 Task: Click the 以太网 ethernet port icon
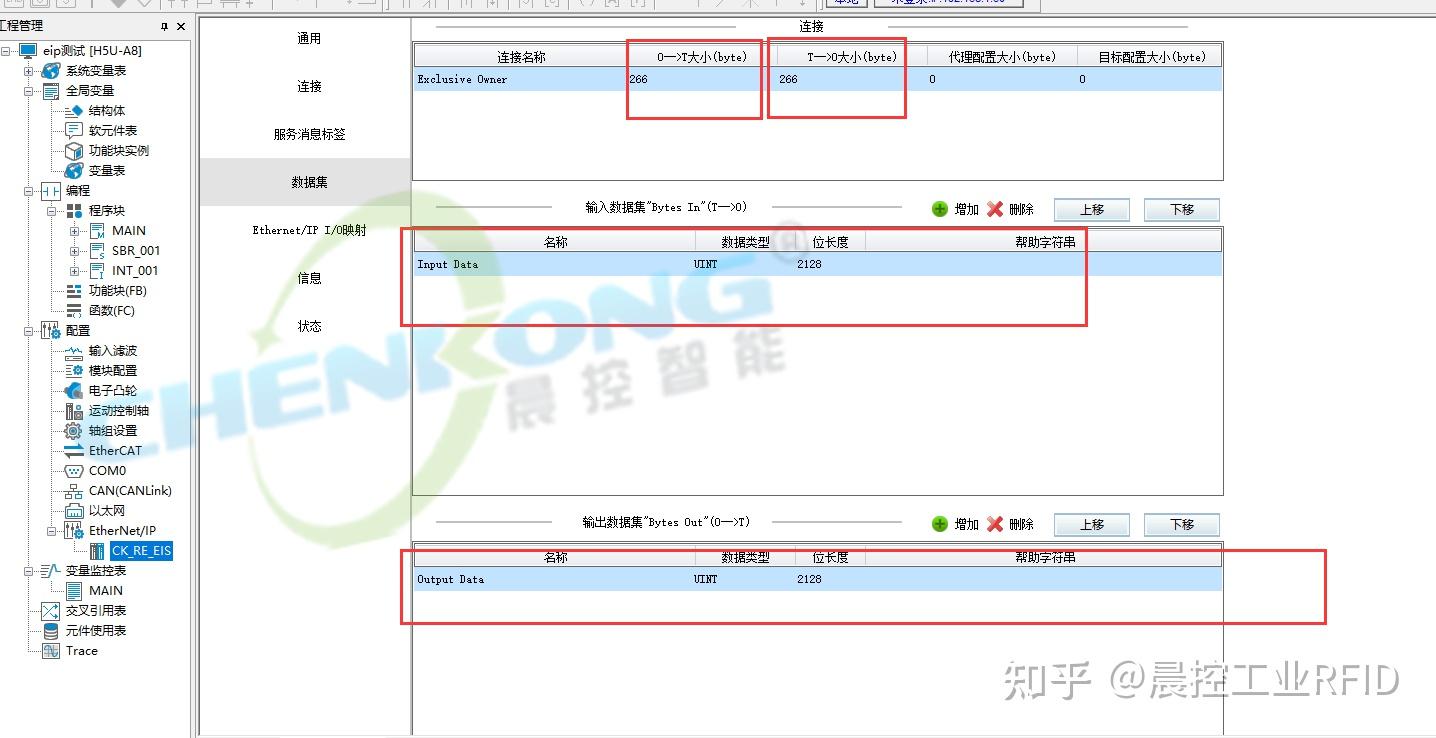point(73,511)
